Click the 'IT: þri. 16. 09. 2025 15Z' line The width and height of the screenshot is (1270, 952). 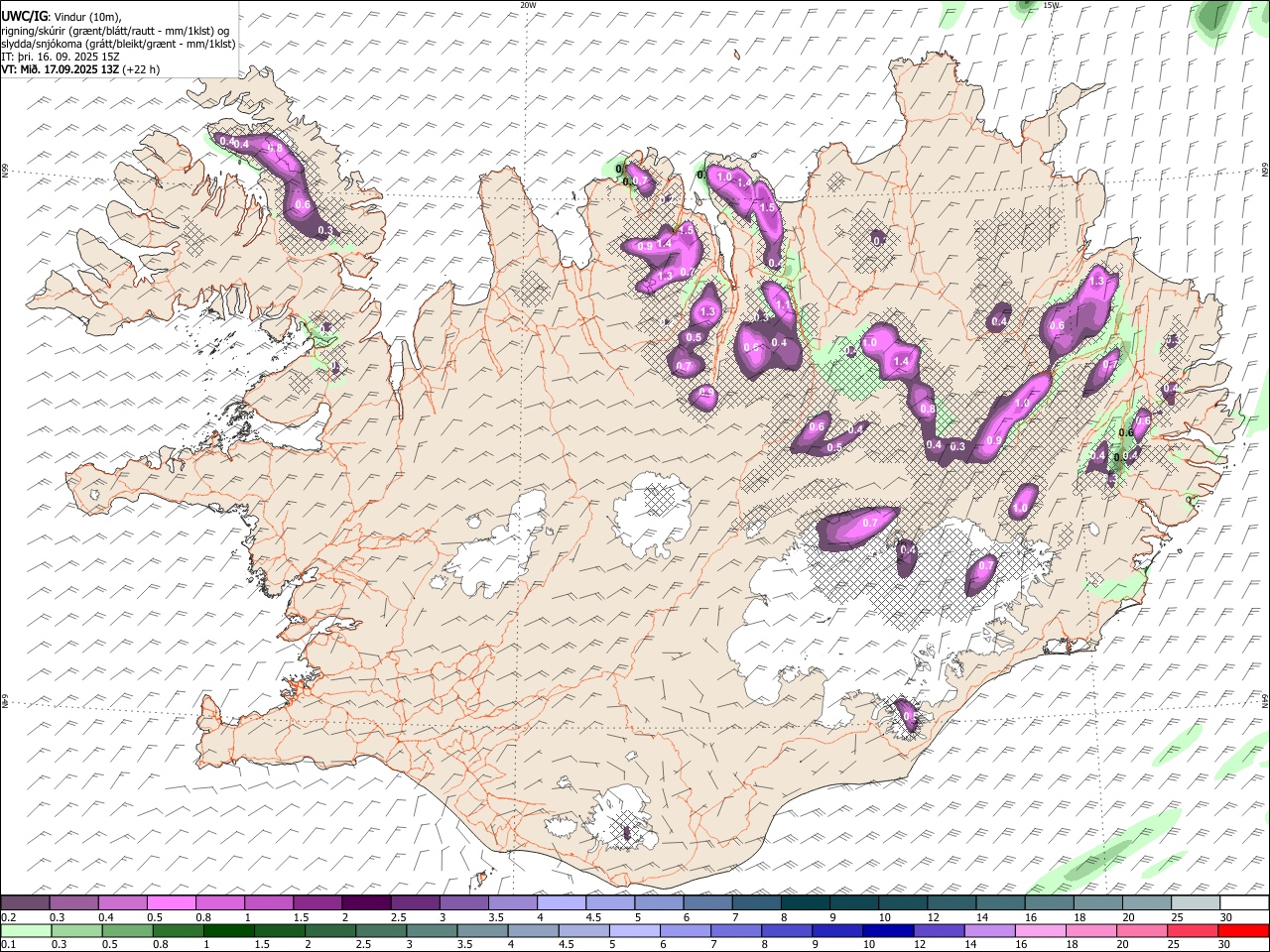pos(61,57)
